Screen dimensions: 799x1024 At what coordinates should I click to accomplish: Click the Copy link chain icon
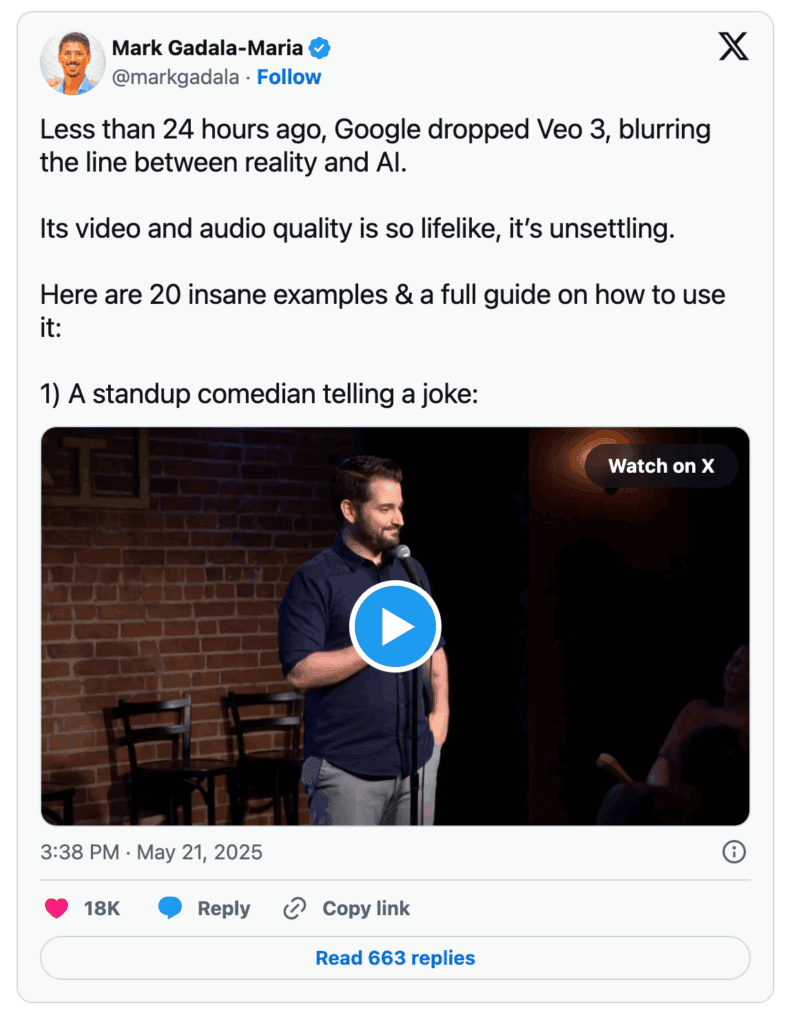point(294,908)
